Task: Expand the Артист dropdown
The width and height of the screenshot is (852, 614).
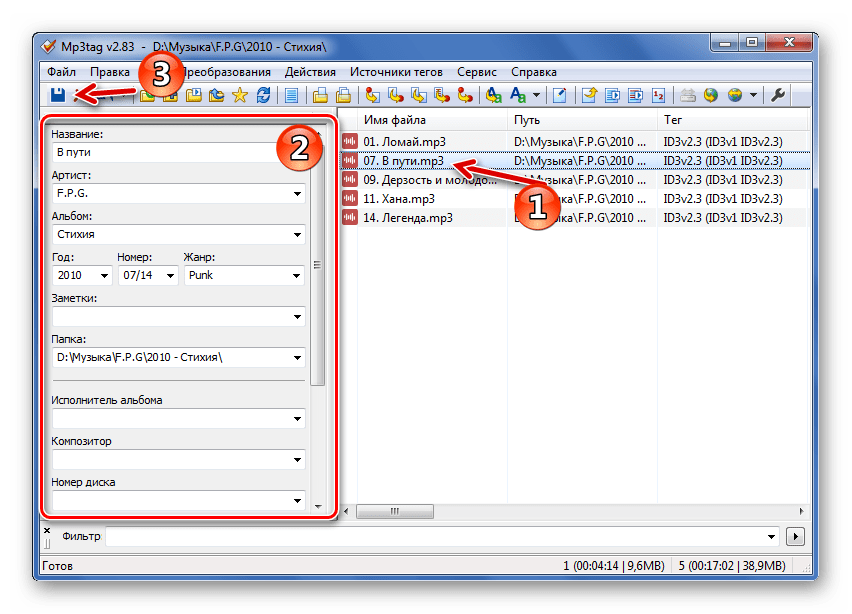Action: [x=298, y=193]
